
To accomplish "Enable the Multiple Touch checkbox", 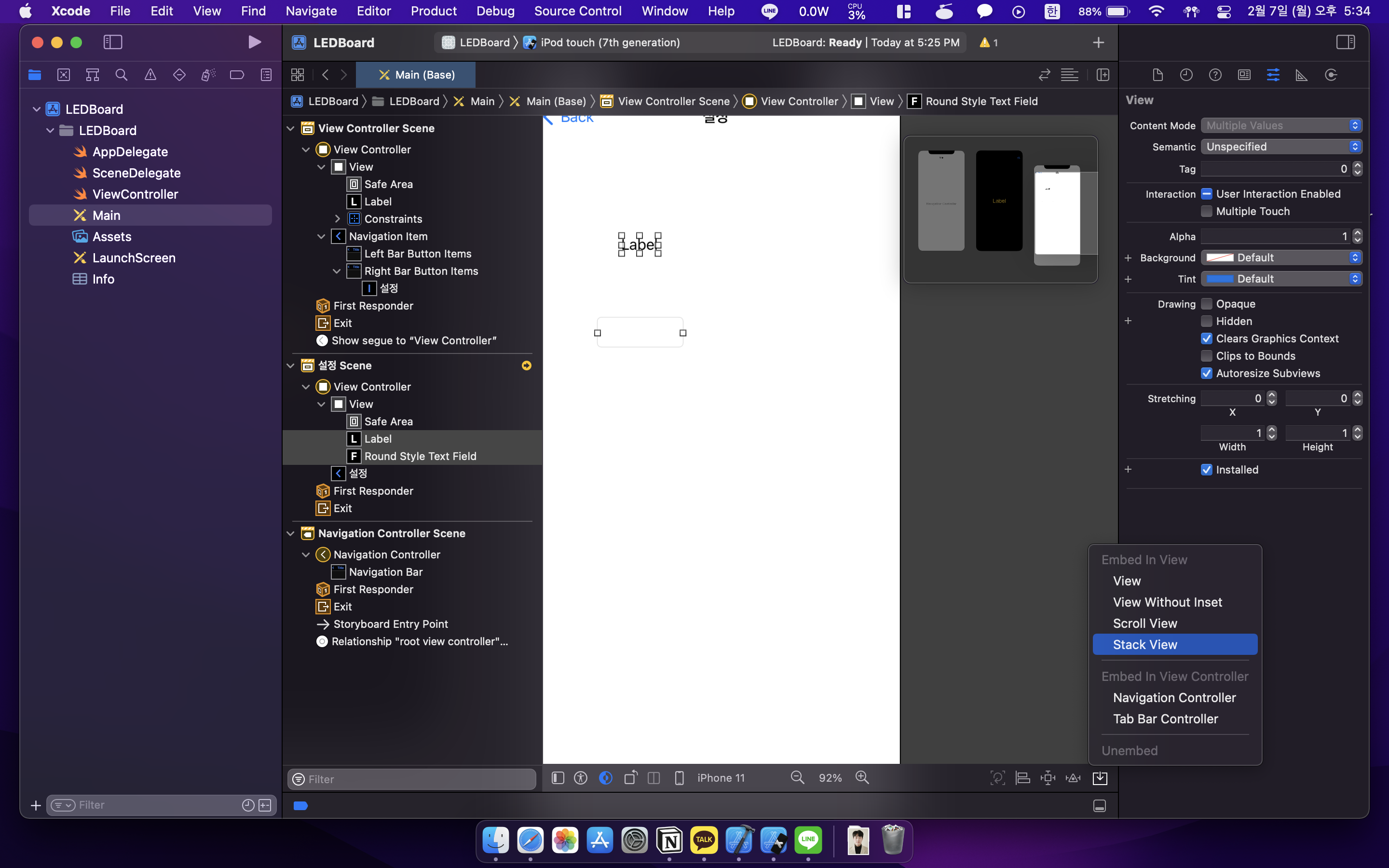I will 1207,211.
